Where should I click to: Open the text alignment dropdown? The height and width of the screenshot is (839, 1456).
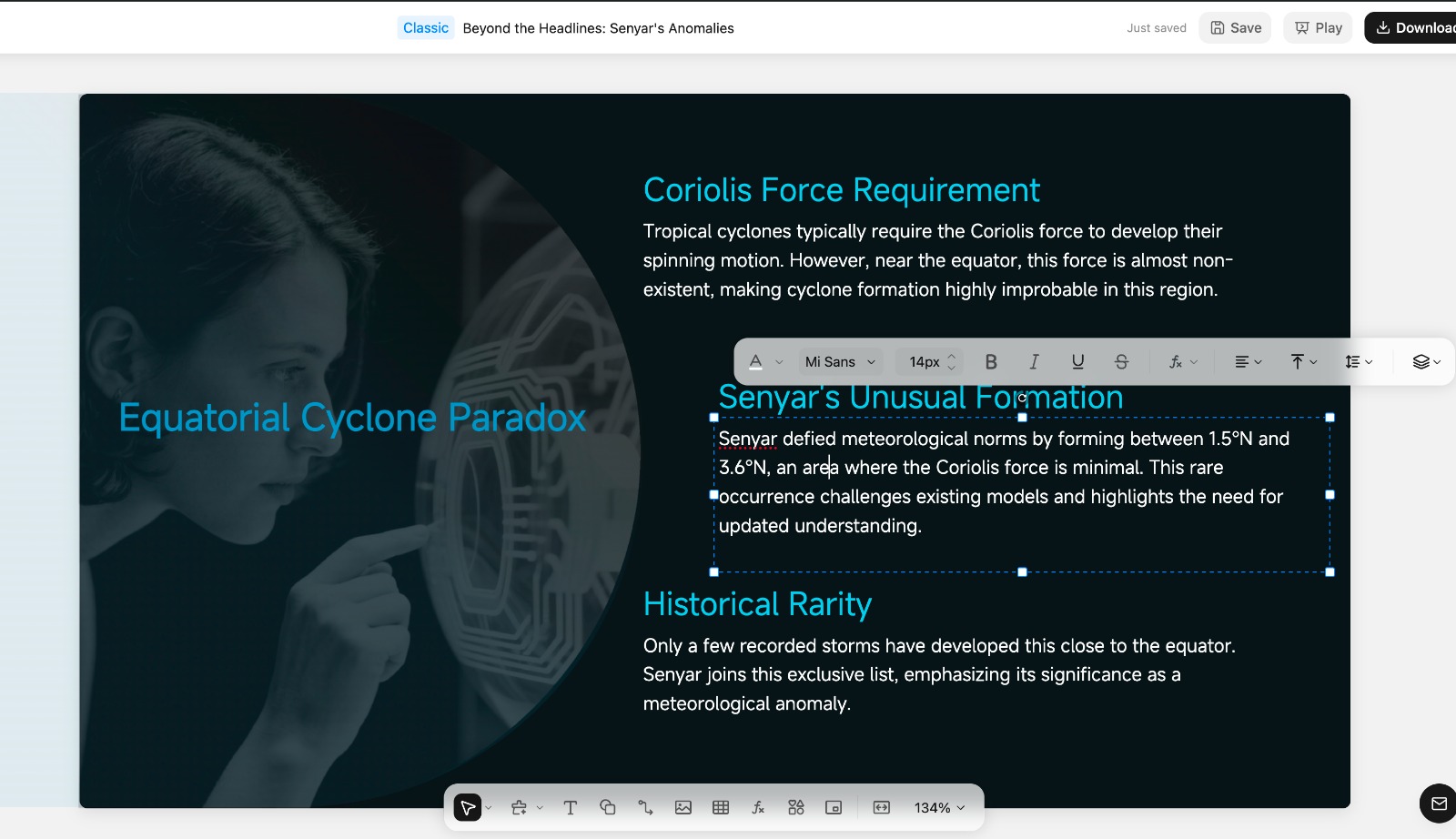(1248, 362)
